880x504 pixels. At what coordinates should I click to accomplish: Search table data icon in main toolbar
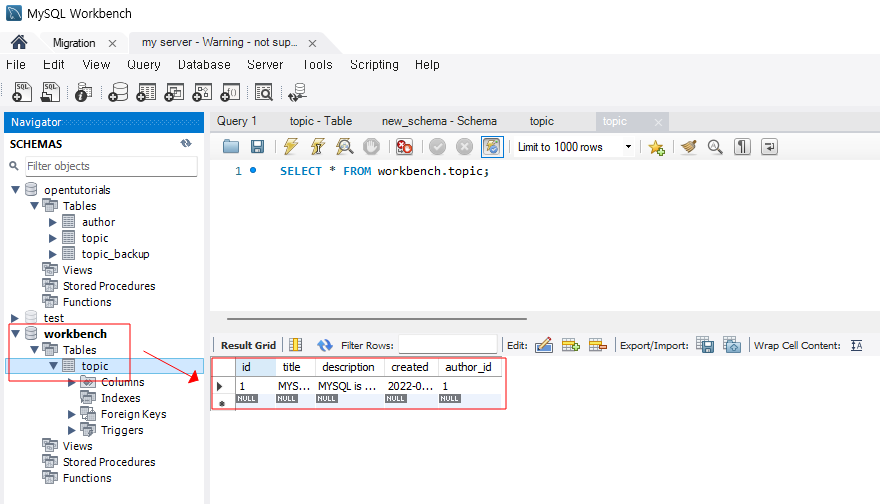pos(263,92)
